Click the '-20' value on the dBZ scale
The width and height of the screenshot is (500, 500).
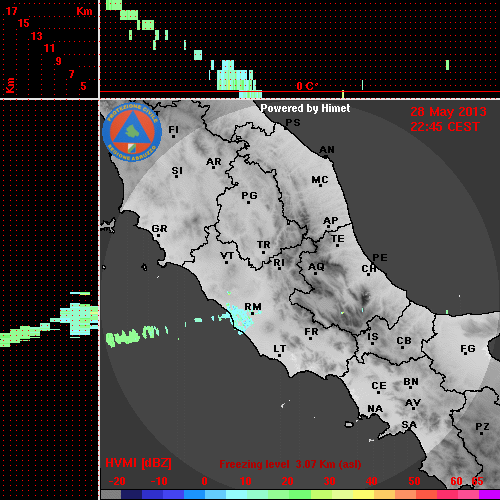click(x=117, y=481)
